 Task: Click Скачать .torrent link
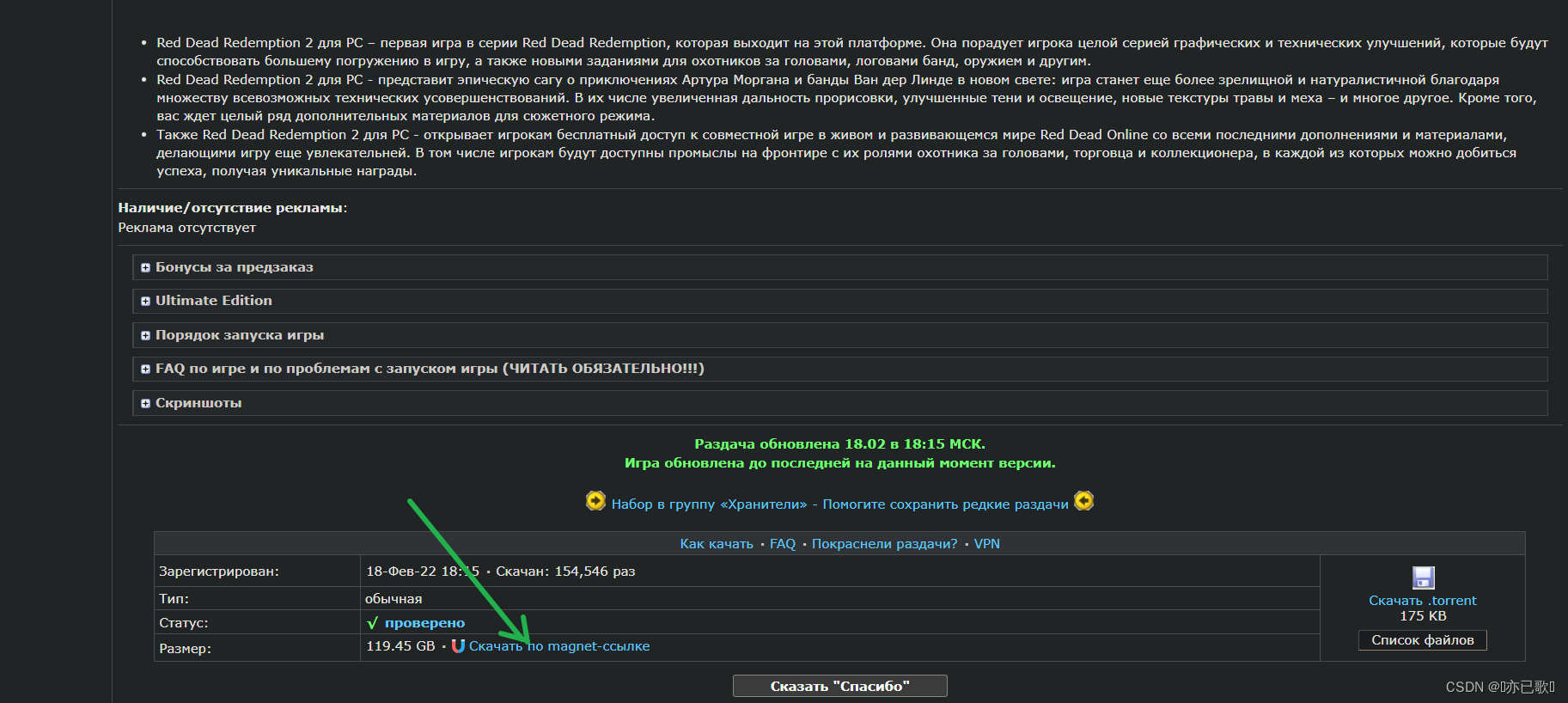click(1423, 601)
